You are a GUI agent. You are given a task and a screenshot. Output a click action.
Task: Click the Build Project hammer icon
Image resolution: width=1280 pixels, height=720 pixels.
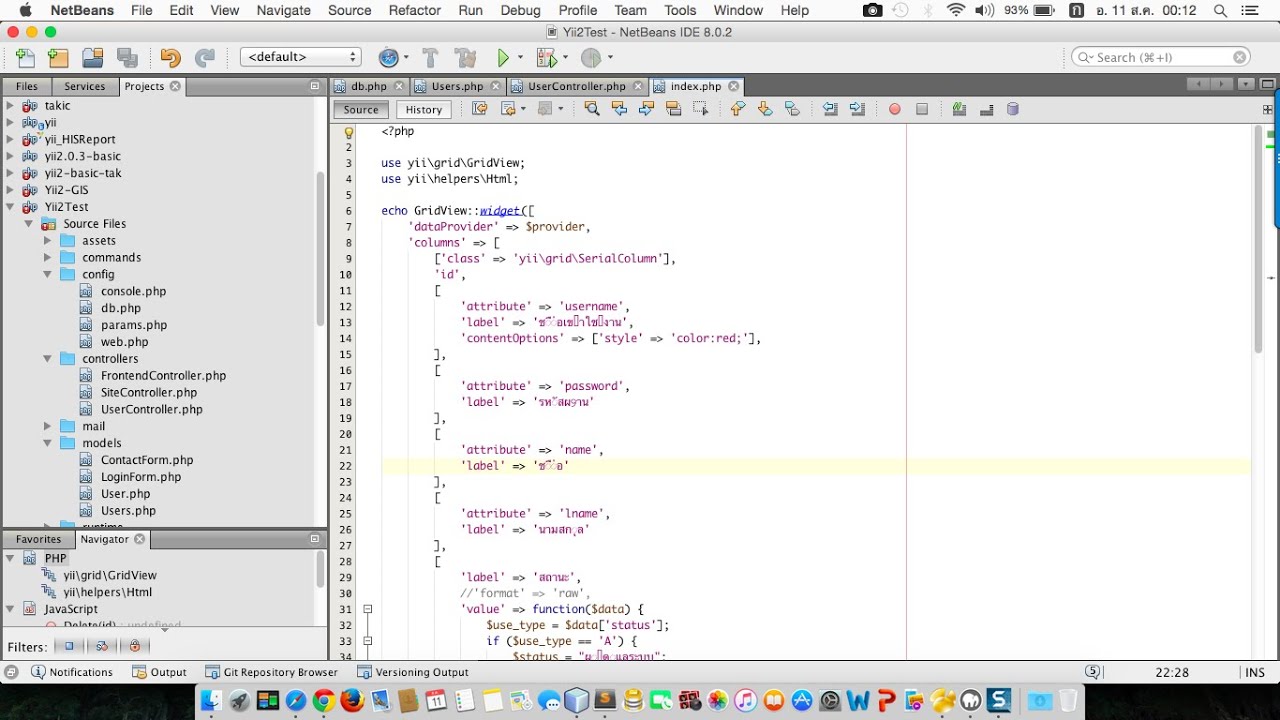pyautogui.click(x=431, y=58)
